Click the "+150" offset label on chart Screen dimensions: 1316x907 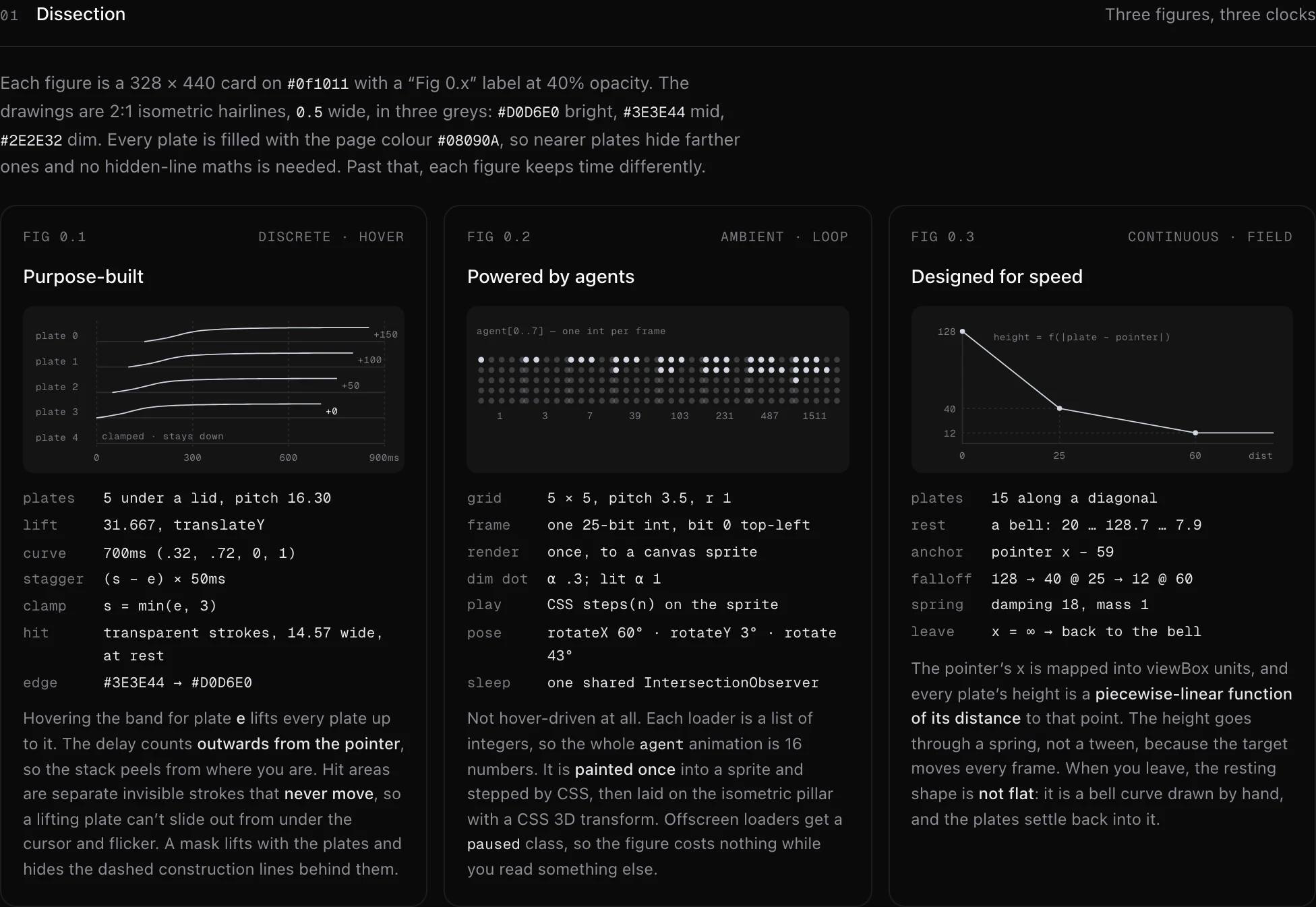click(x=386, y=334)
